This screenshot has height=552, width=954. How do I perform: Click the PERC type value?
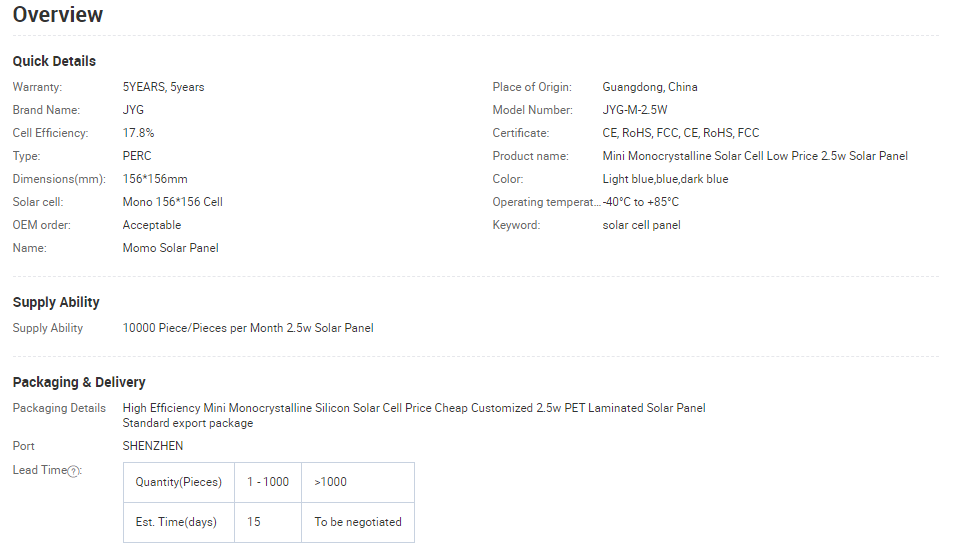pos(137,156)
